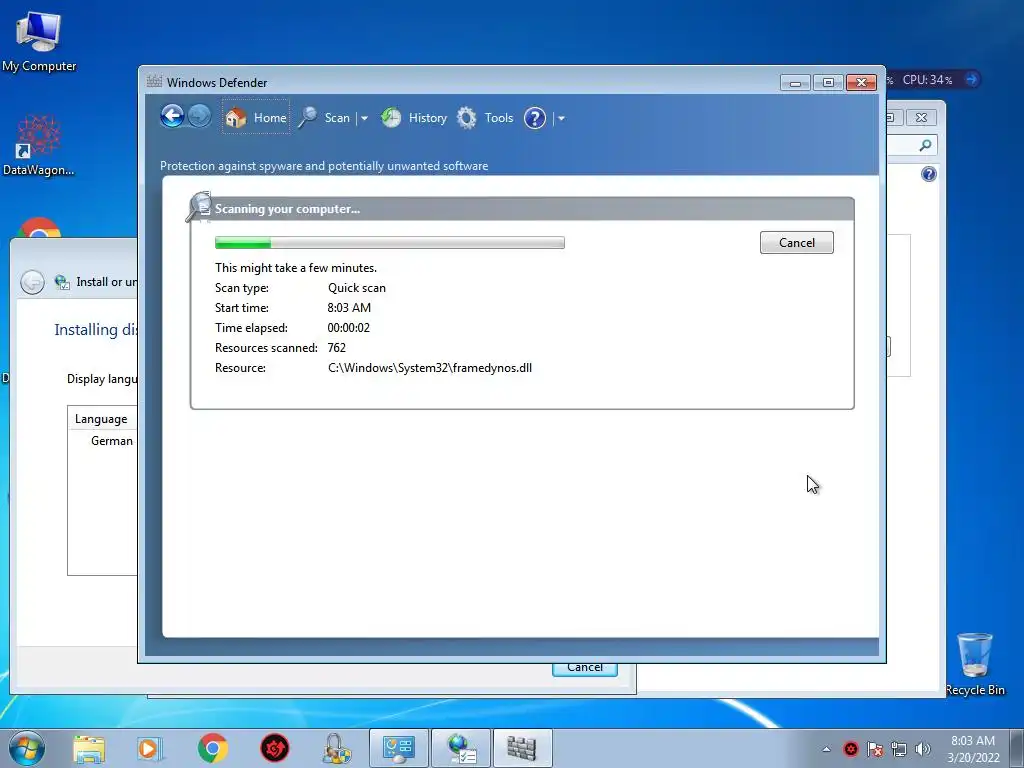
Task: Click the Start time value 8:03 AM
Action: [x=349, y=308]
